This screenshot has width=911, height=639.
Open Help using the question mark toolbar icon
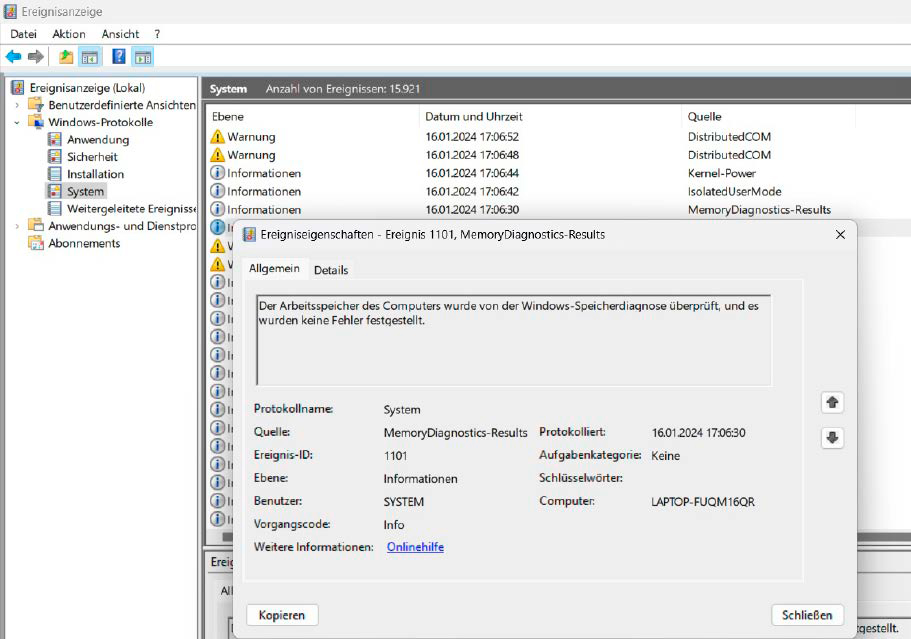click(x=118, y=57)
